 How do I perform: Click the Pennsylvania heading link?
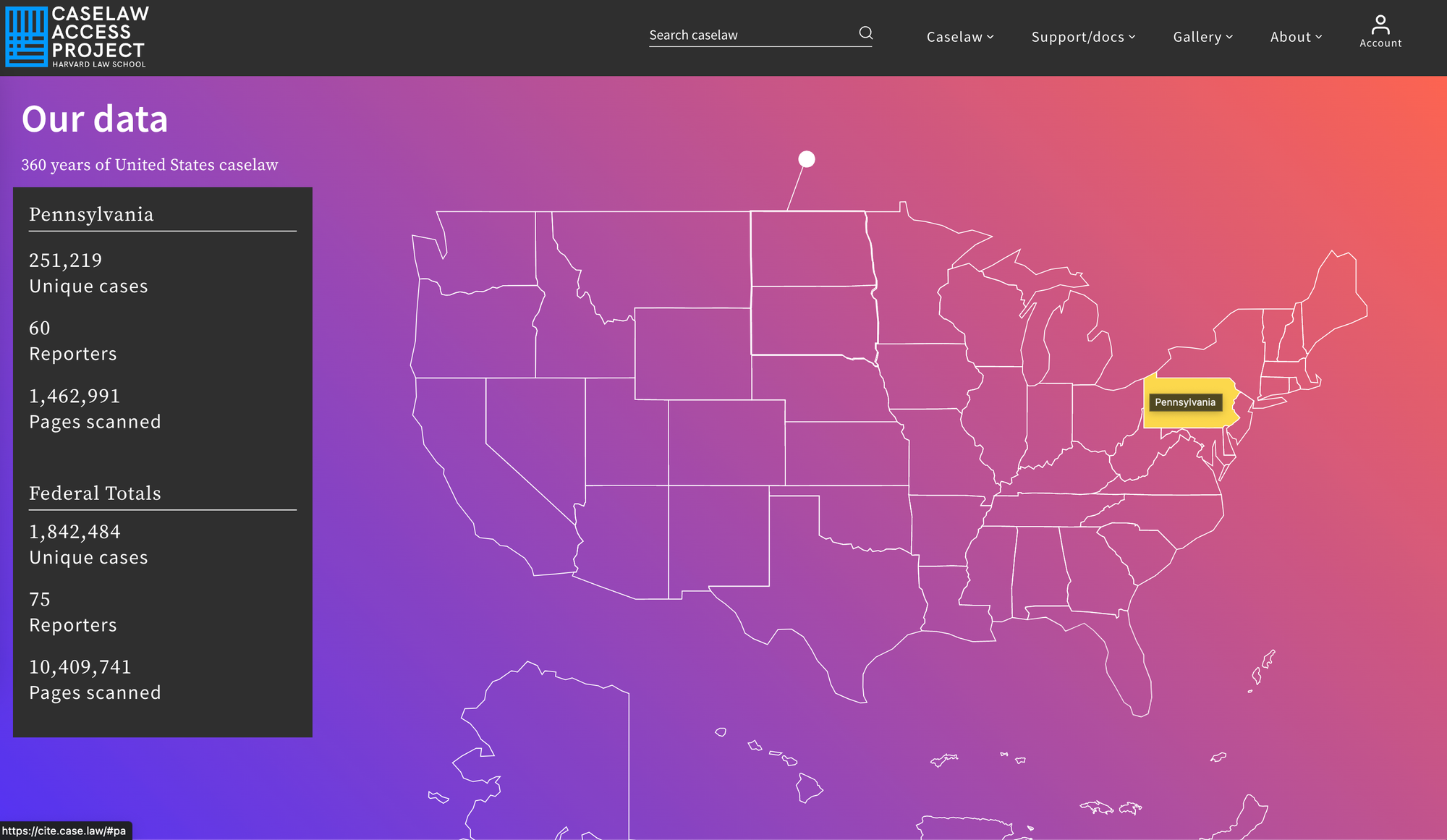click(x=91, y=215)
